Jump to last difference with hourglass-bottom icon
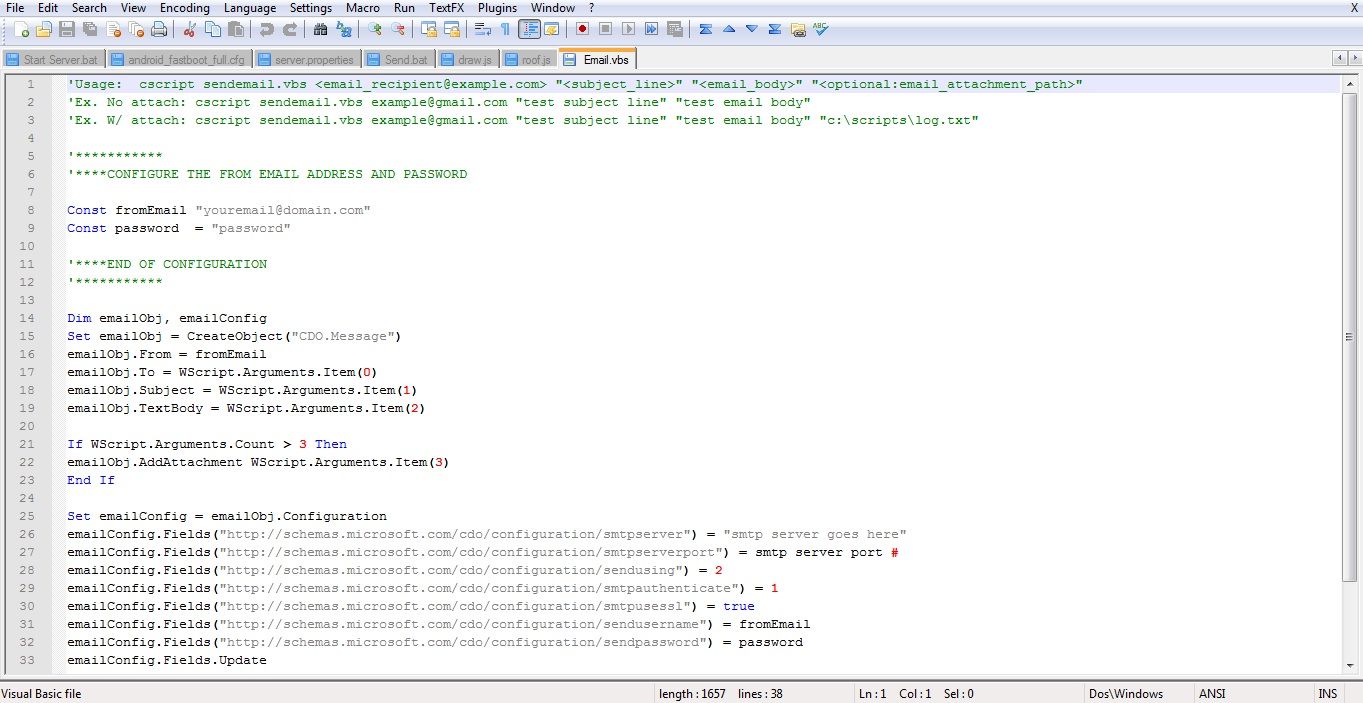Image resolution: width=1363 pixels, height=703 pixels. tap(775, 30)
